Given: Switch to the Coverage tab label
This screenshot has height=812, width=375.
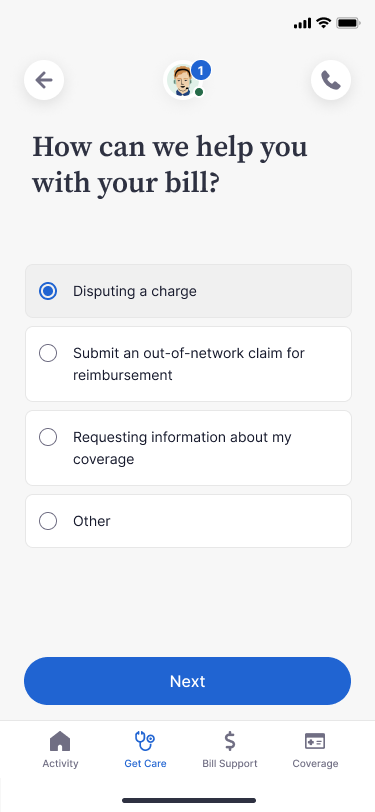Looking at the screenshot, I should [315, 763].
